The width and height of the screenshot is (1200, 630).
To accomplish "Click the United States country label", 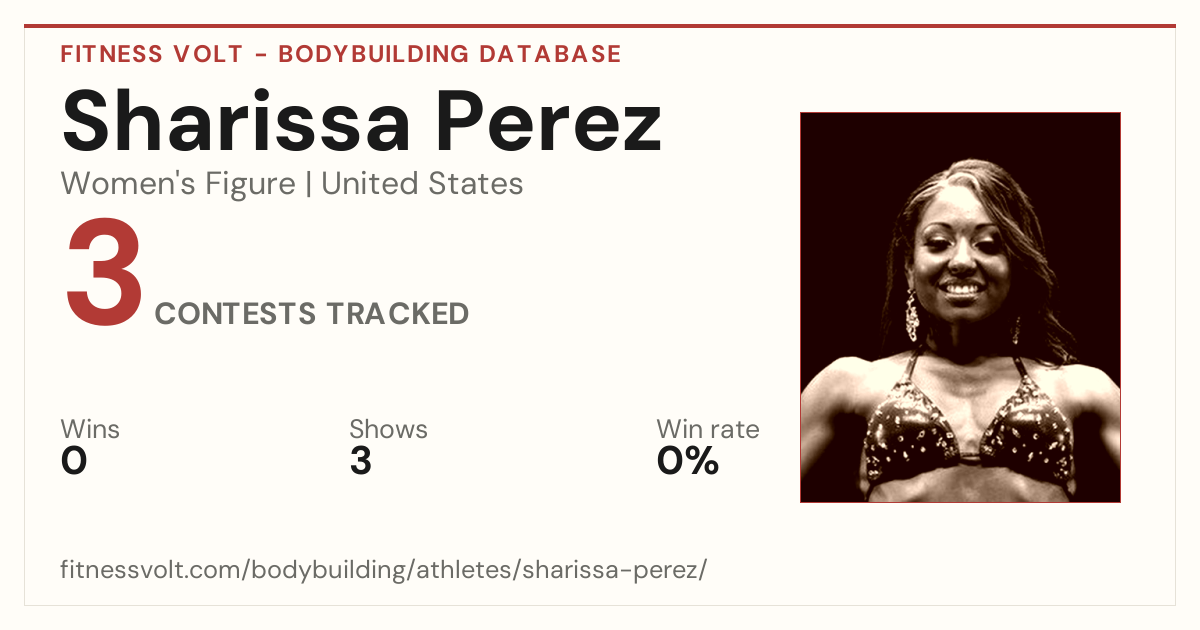I will tap(422, 184).
